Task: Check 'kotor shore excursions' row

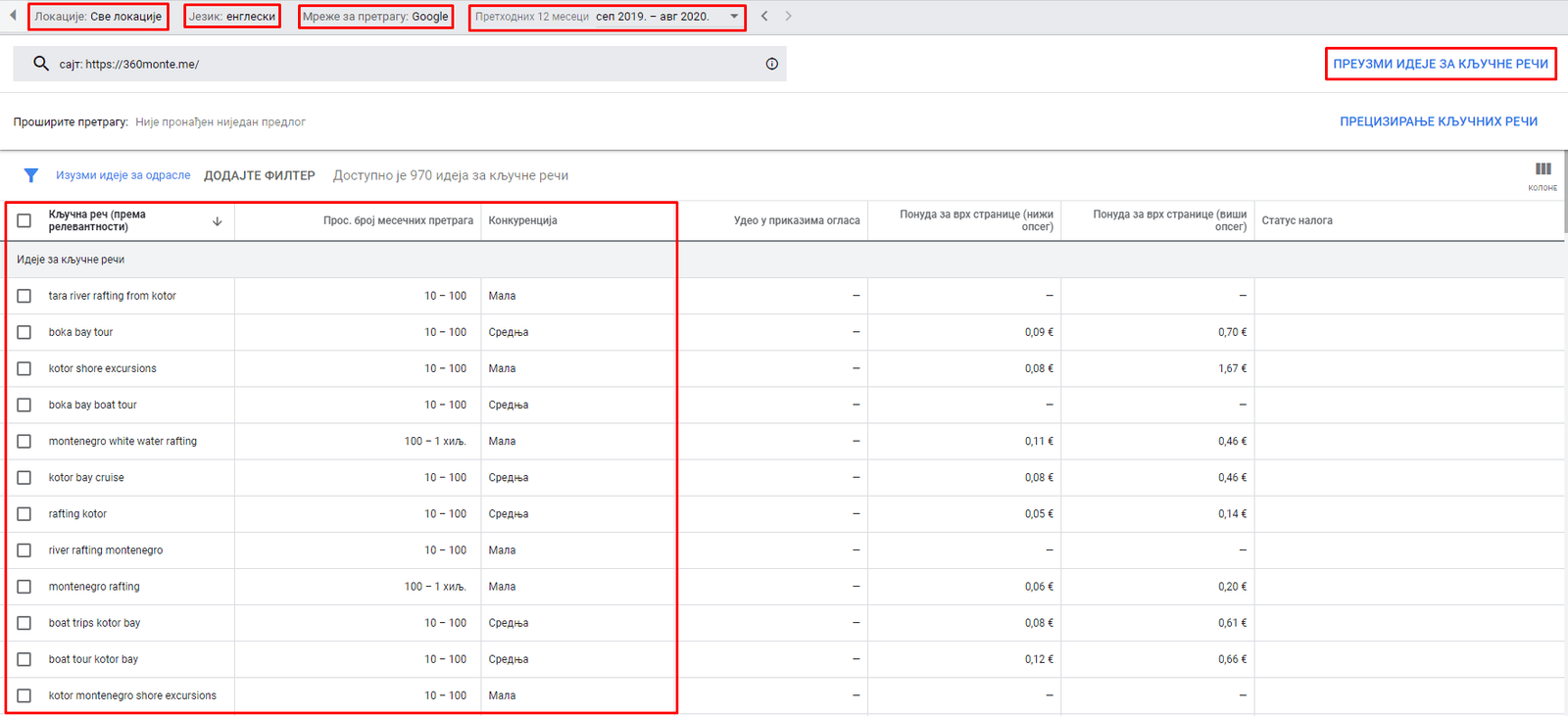Action: [x=24, y=368]
